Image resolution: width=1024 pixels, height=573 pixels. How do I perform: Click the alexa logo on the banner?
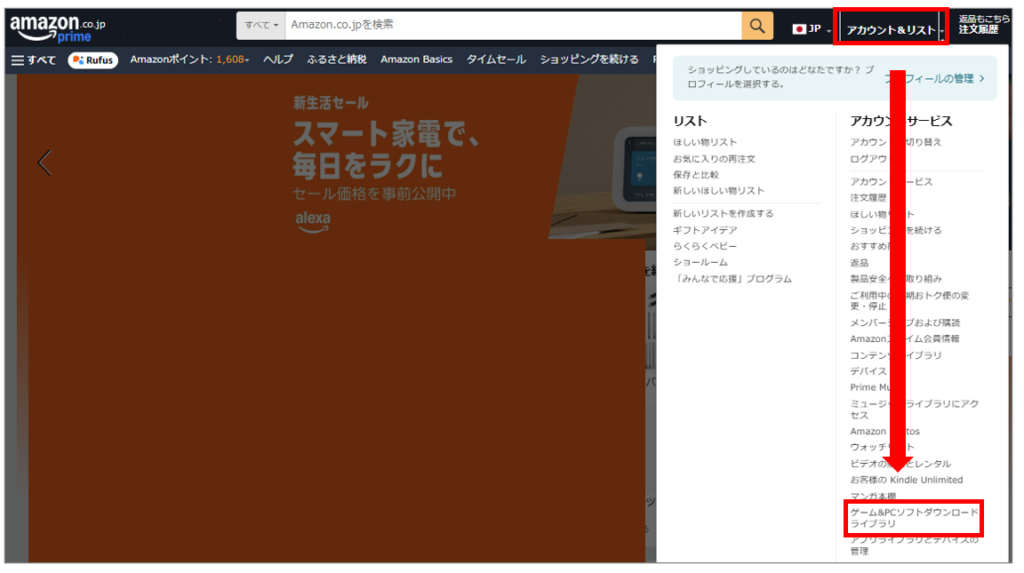click(313, 222)
